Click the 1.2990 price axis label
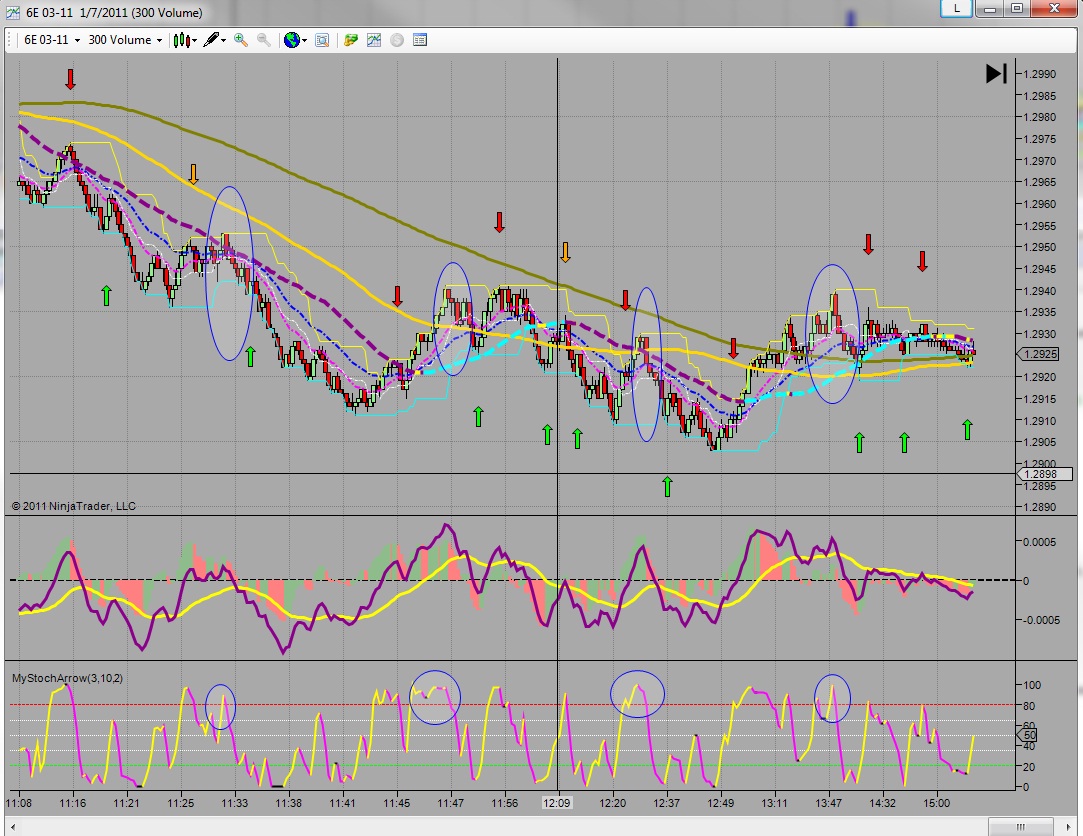Image resolution: width=1083 pixels, height=836 pixels. (x=1039, y=74)
